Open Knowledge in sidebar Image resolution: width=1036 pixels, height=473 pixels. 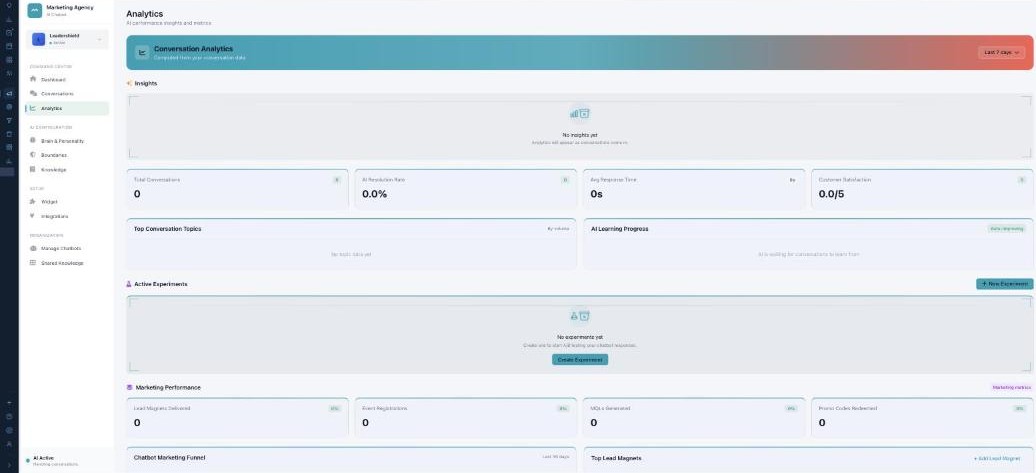click(67, 170)
